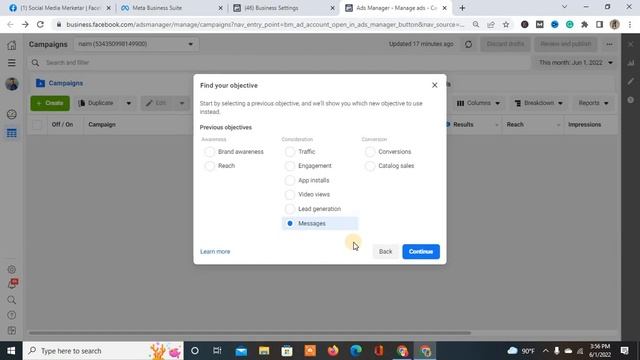The width and height of the screenshot is (640, 360).
Task: Click Discard drafts button
Action: point(505,44)
